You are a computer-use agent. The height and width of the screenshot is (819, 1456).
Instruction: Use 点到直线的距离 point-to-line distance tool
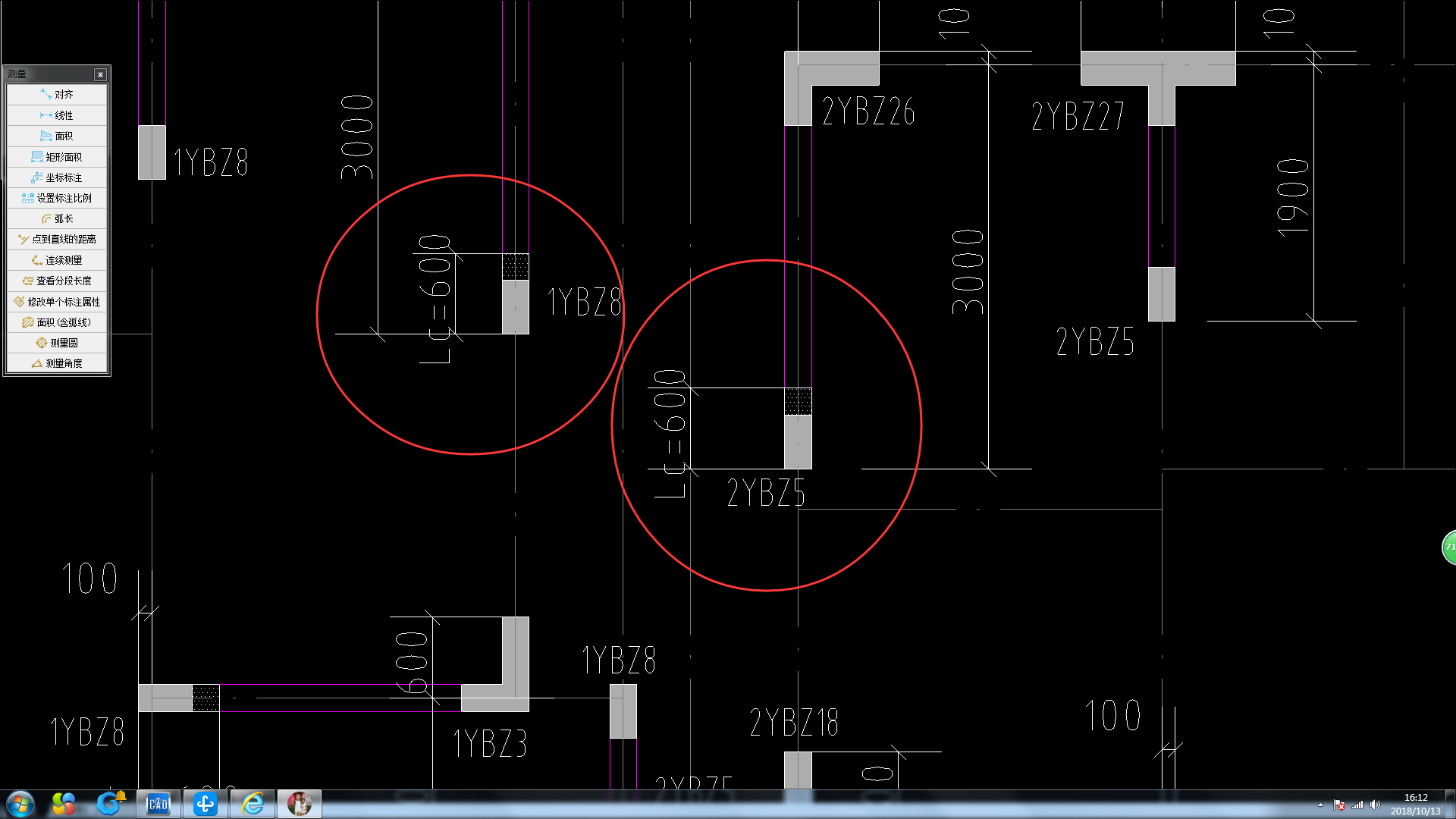coord(57,239)
